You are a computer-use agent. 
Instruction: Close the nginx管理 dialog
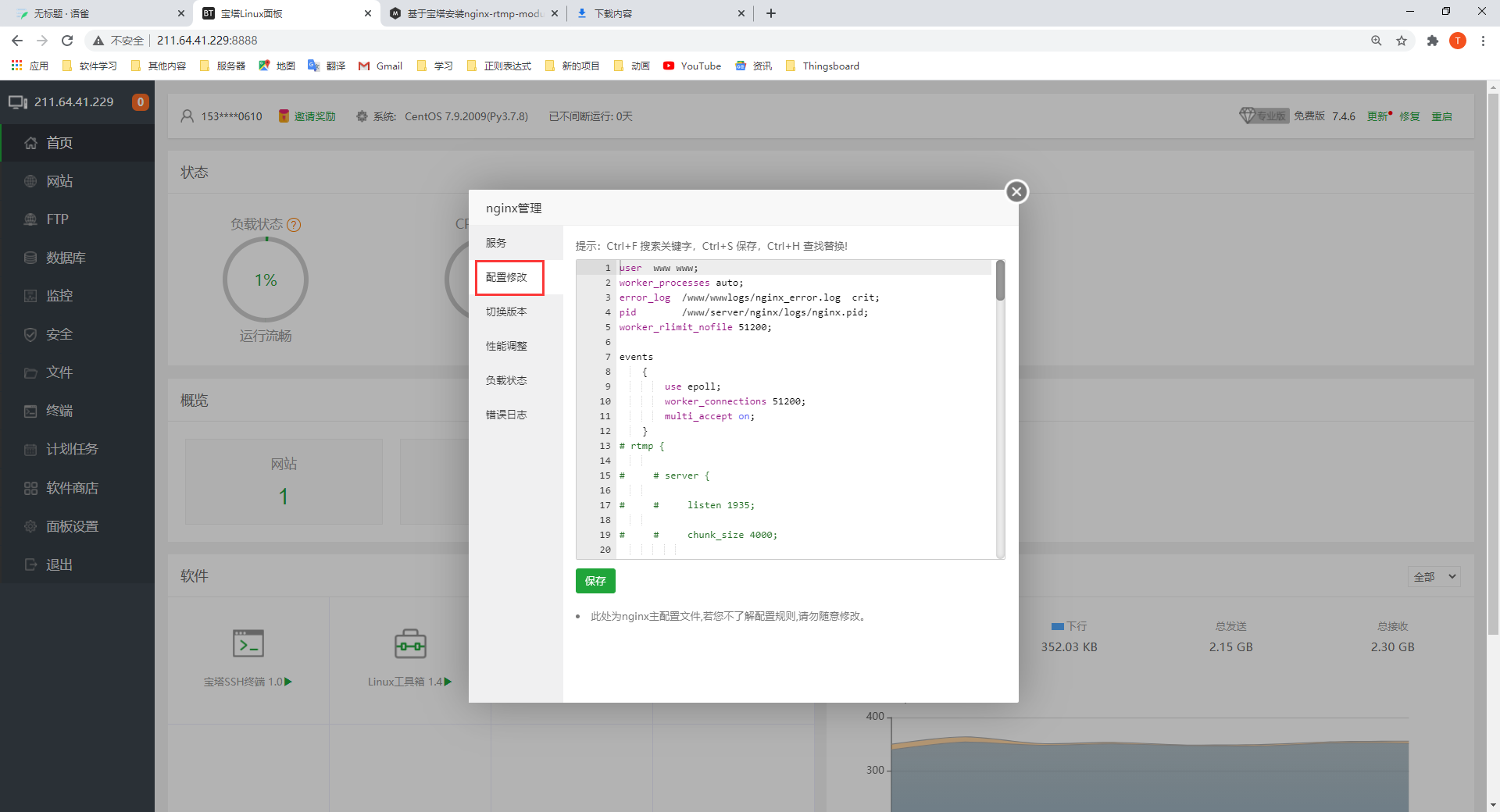pyautogui.click(x=1016, y=191)
